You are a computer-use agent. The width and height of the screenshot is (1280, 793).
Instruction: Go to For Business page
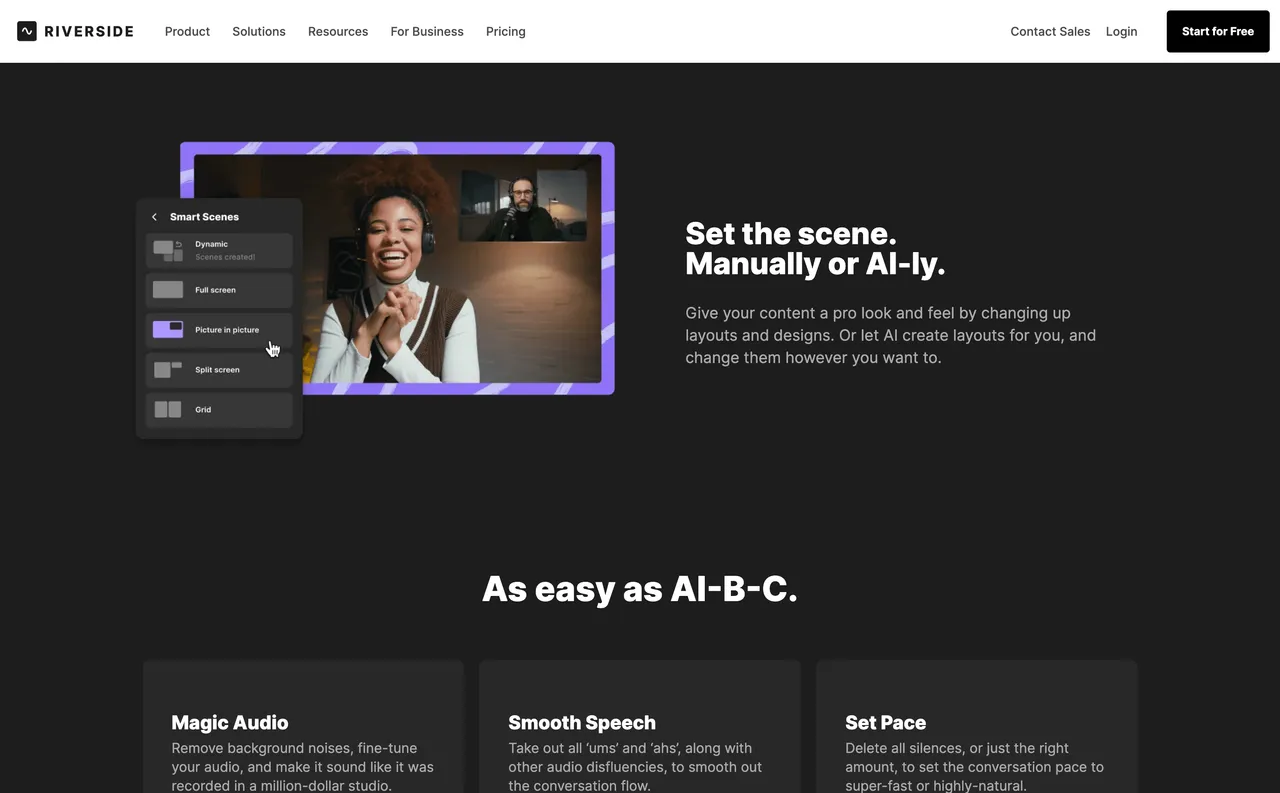427,32
